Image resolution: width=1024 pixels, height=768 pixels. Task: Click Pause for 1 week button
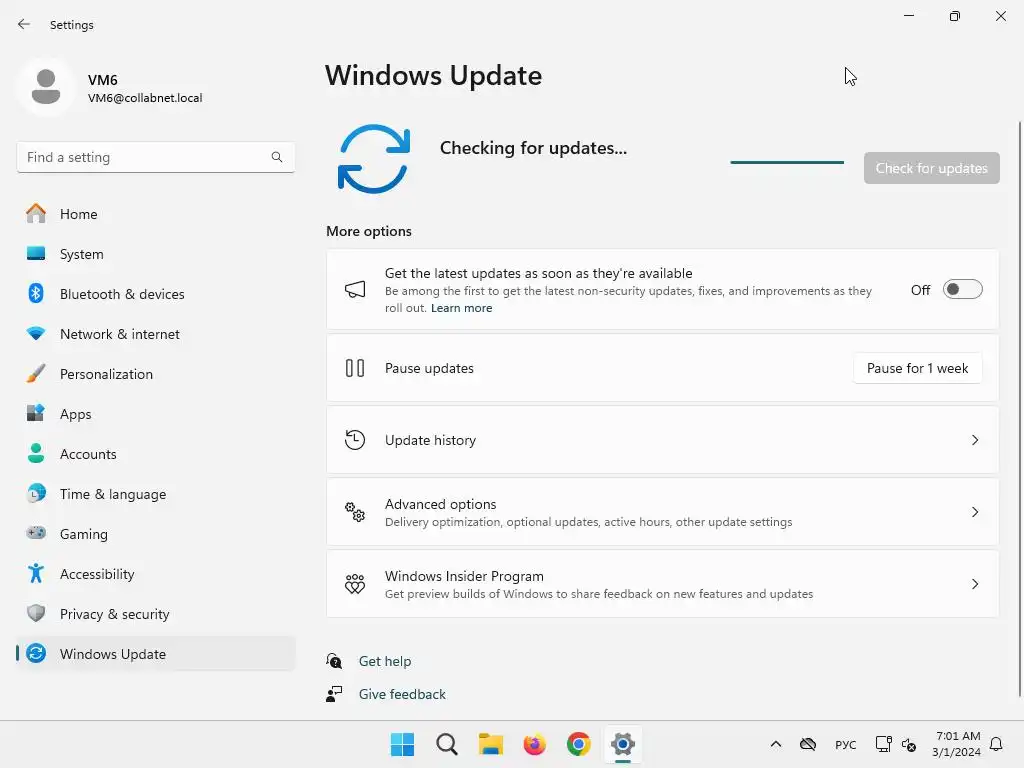[918, 368]
